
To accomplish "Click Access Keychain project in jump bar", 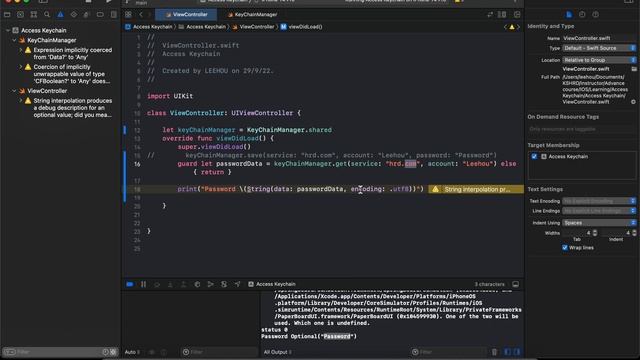I will (149, 27).
